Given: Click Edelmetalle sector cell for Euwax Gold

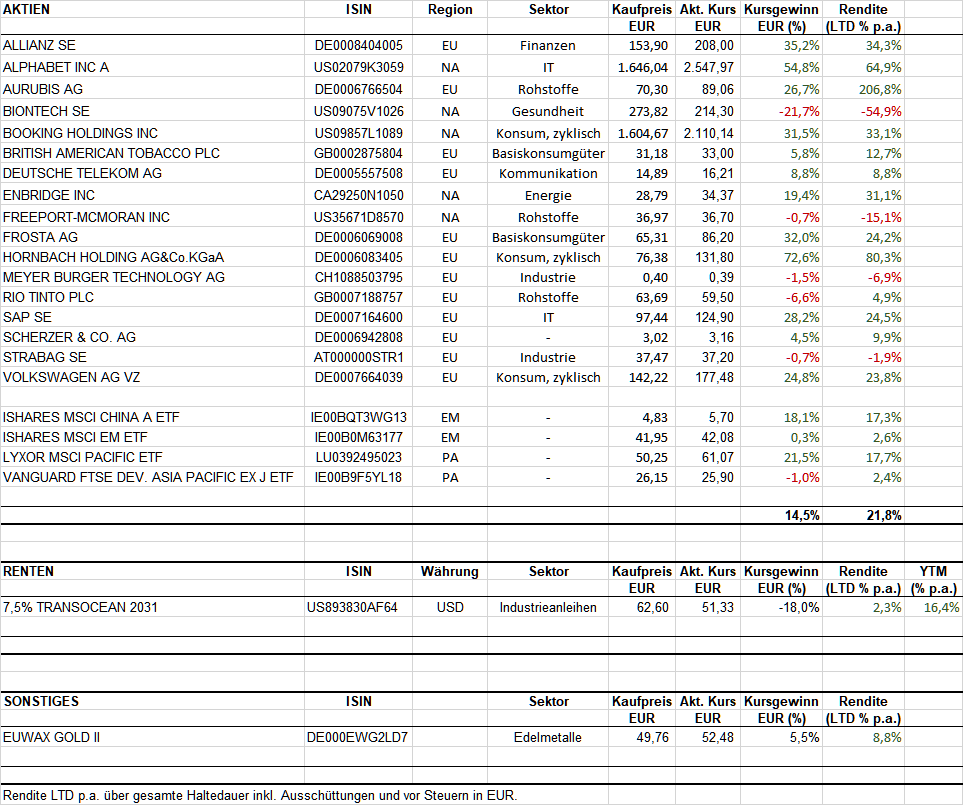Looking at the screenshot, I should (x=548, y=737).
